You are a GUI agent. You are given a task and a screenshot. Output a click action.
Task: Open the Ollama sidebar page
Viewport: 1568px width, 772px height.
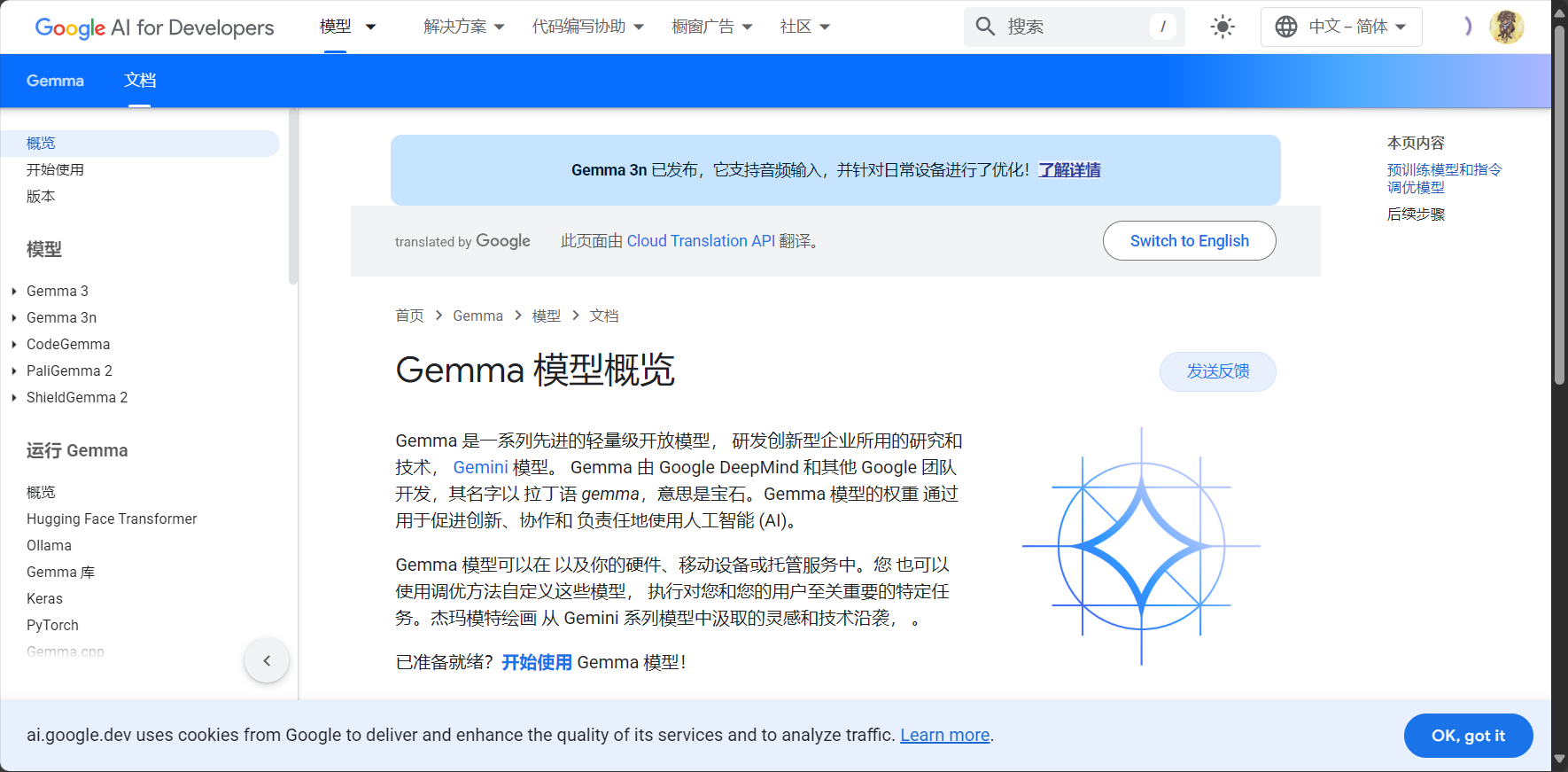click(49, 545)
